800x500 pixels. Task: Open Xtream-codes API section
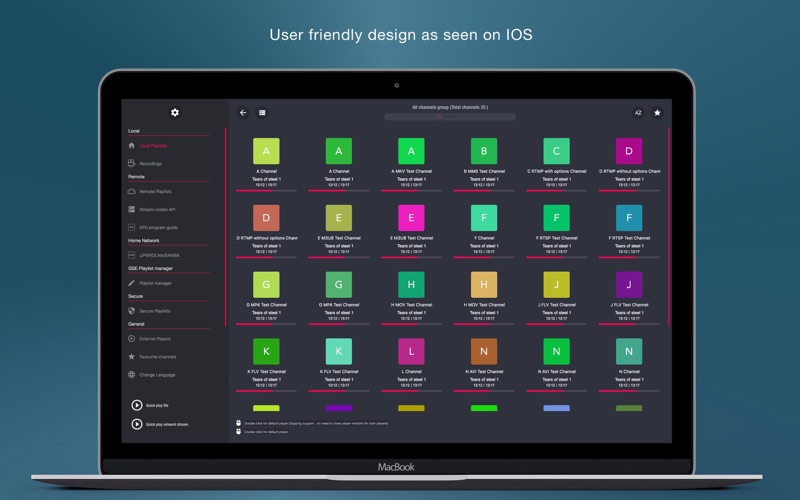coord(157,209)
